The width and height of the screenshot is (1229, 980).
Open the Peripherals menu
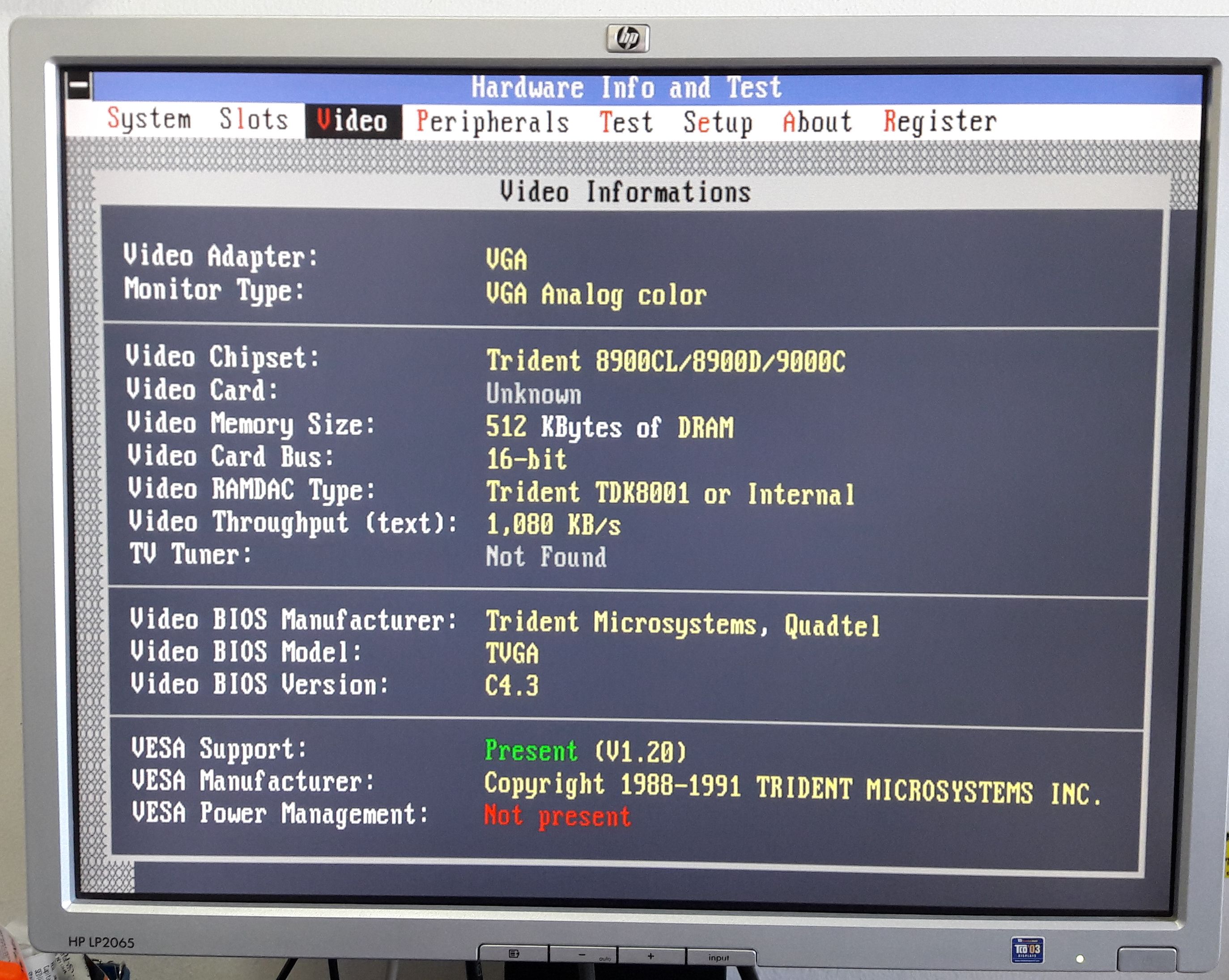click(x=493, y=123)
